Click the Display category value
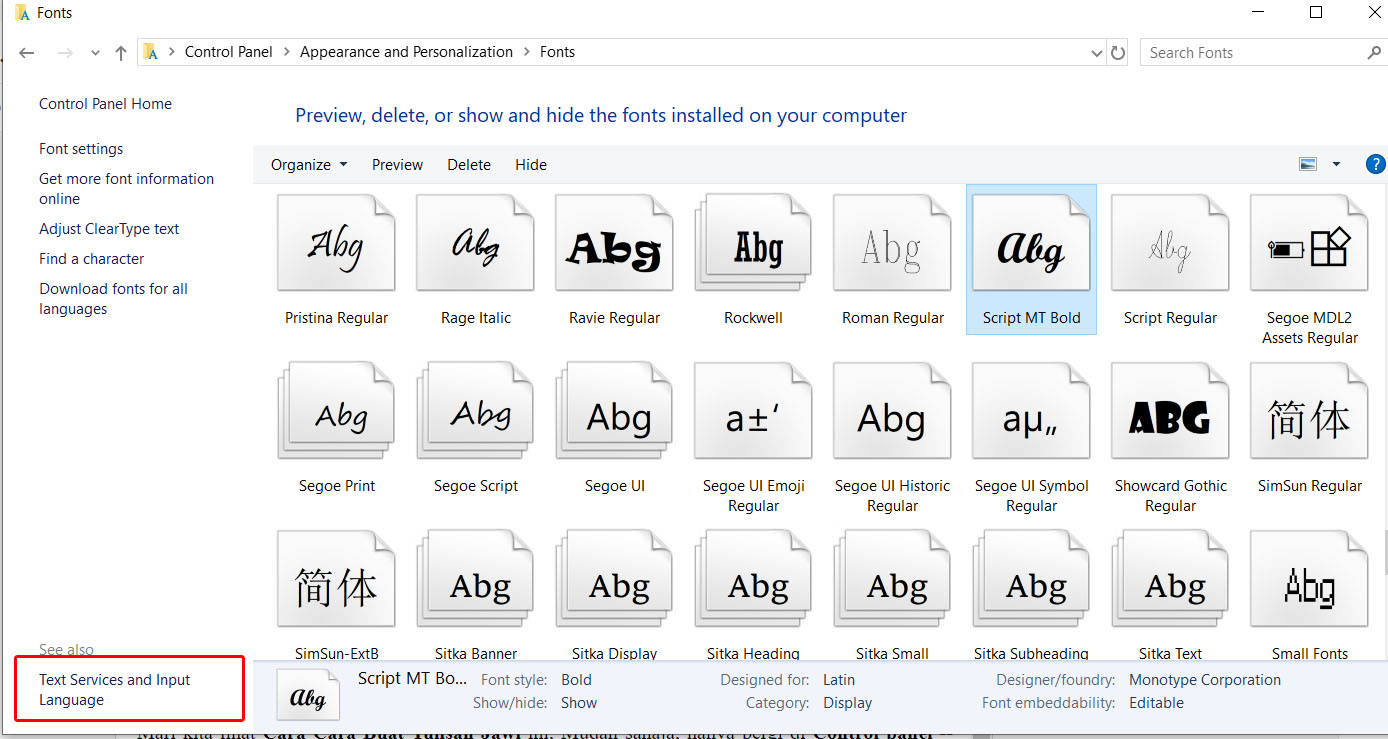The height and width of the screenshot is (739, 1388). pyautogui.click(x=848, y=703)
